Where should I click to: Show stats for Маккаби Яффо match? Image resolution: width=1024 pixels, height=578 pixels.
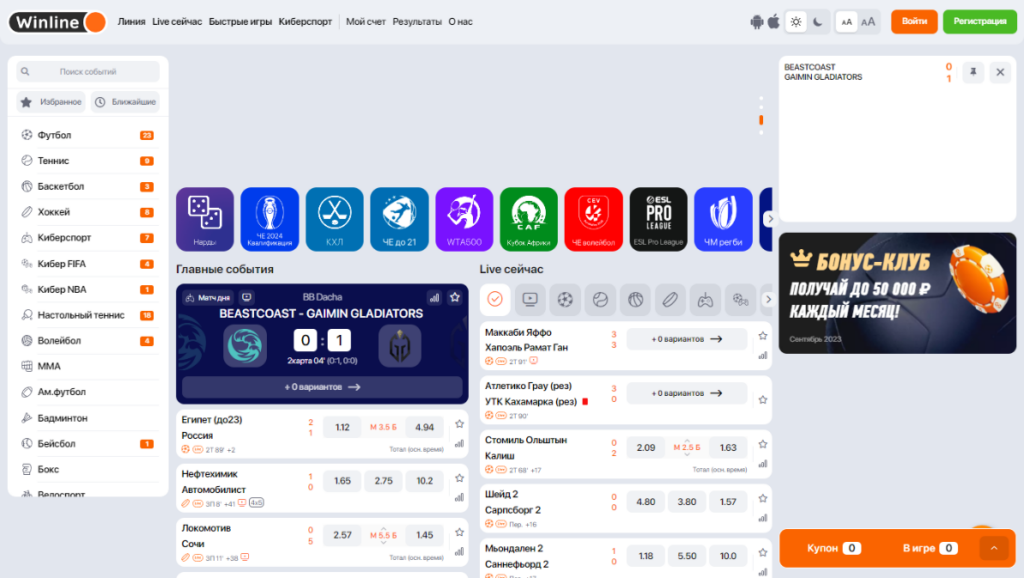763,356
